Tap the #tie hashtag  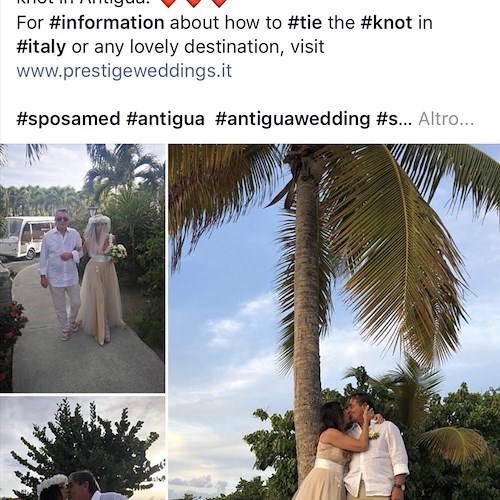click(x=305, y=23)
